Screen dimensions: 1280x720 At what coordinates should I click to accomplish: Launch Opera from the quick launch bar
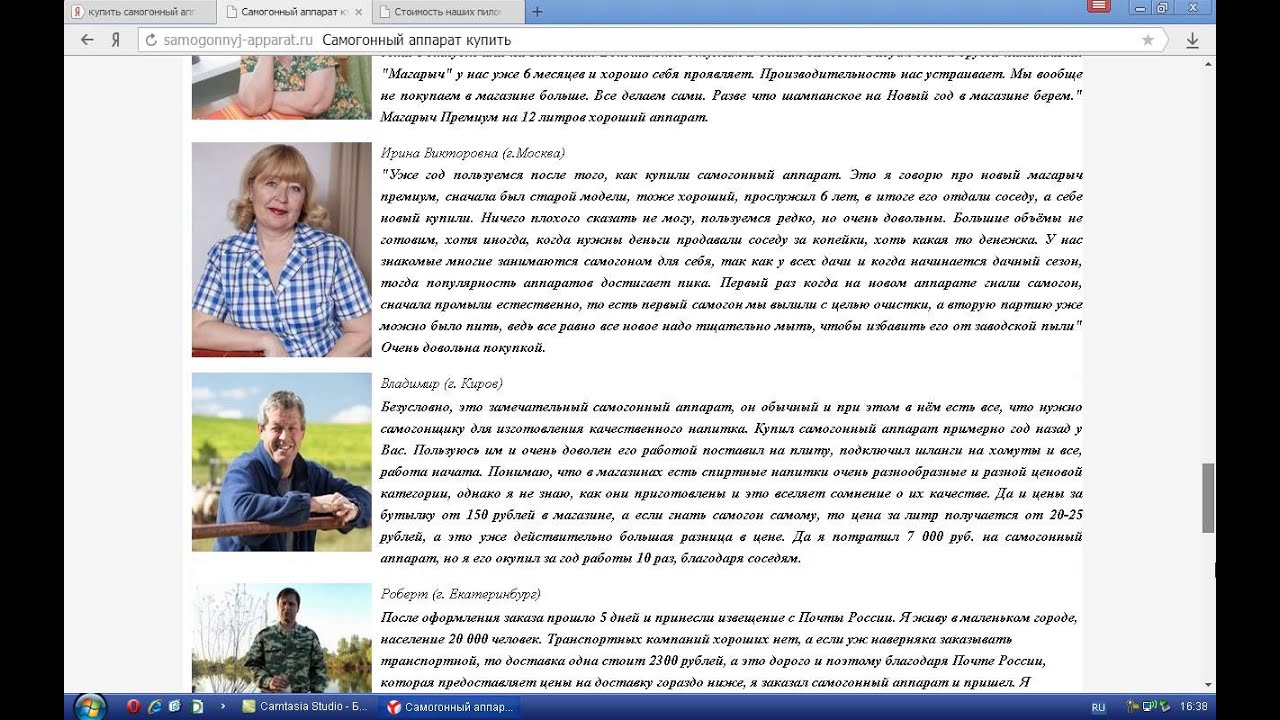tap(134, 706)
